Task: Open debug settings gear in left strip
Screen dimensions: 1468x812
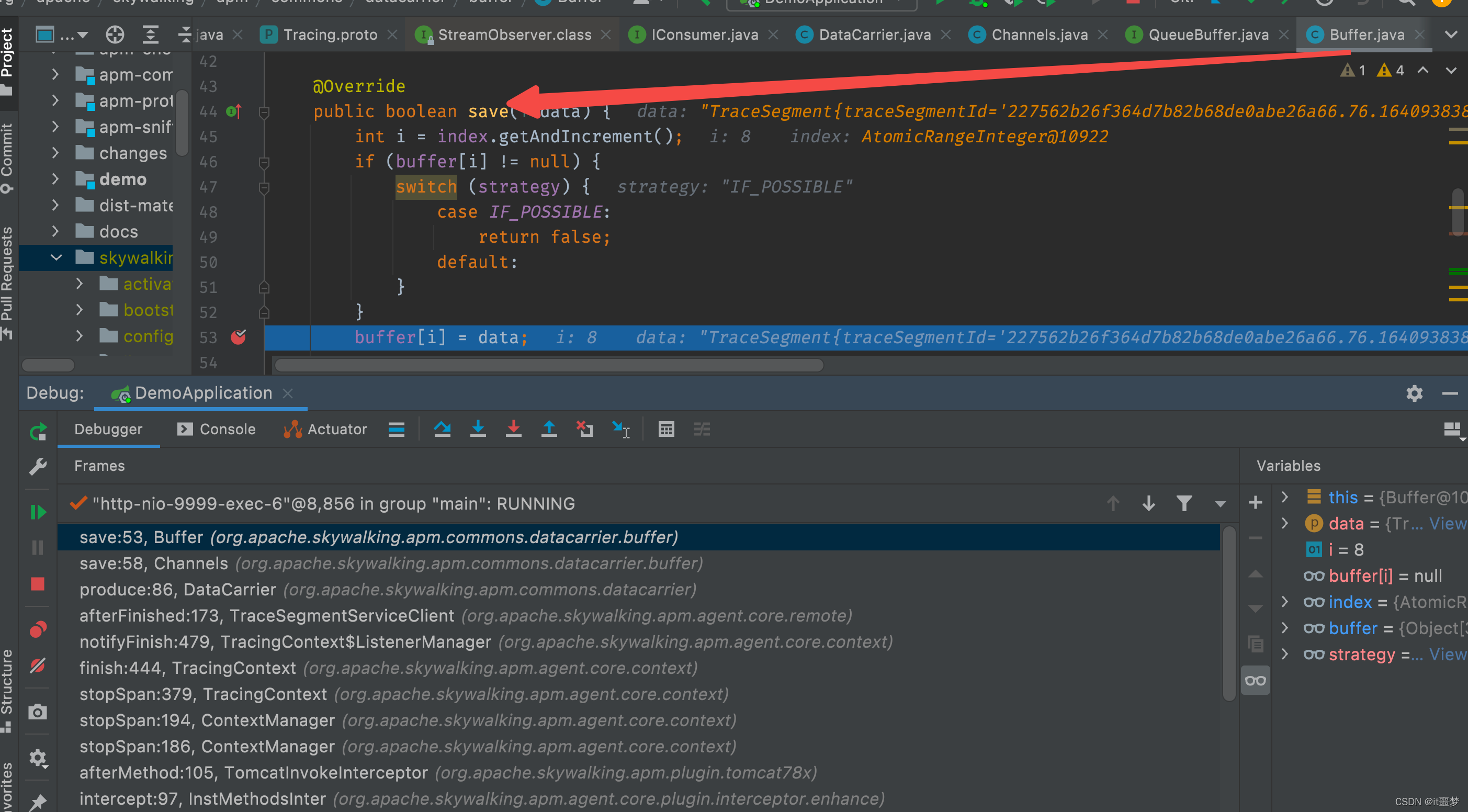Action: 38,758
